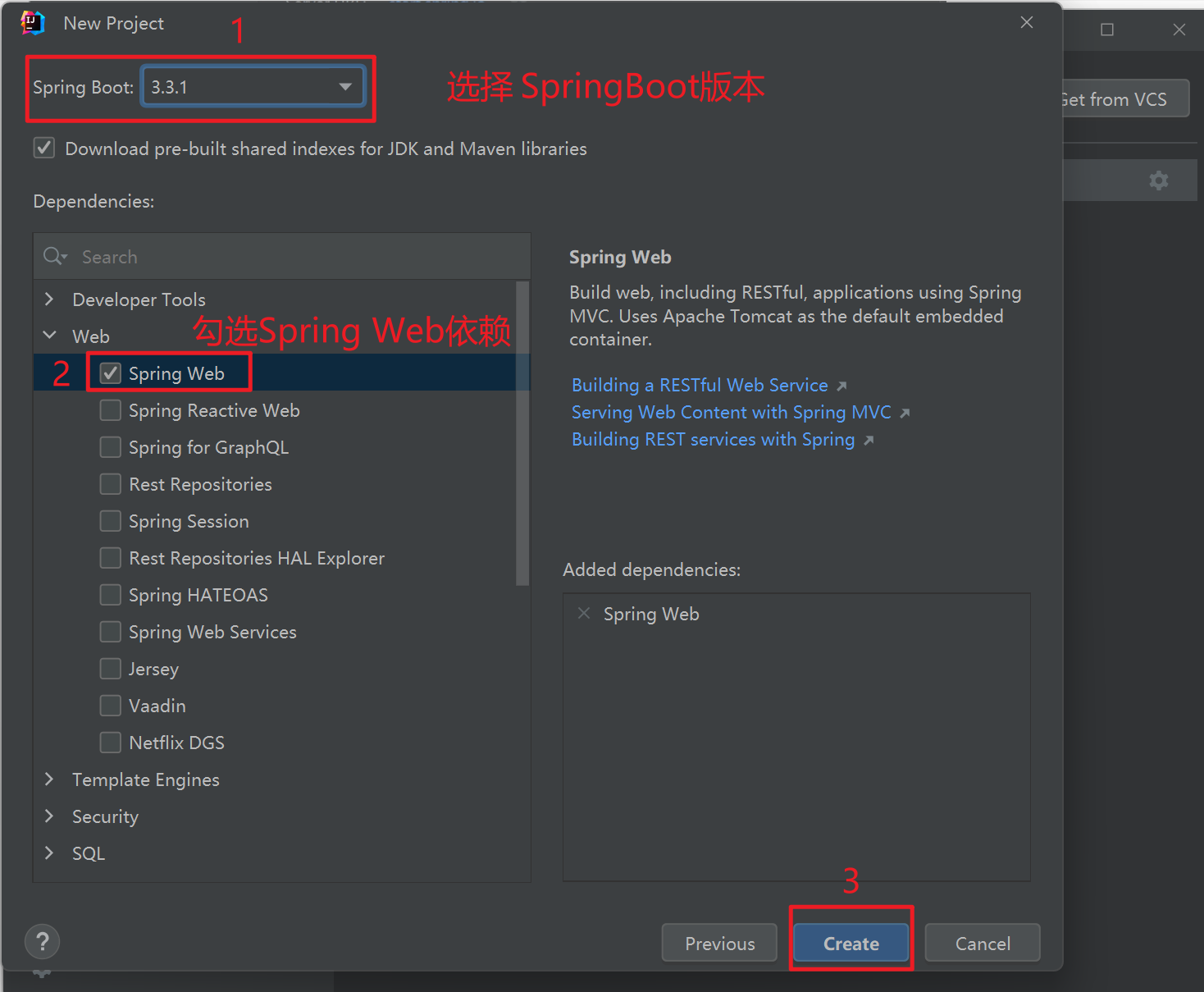Image resolution: width=1204 pixels, height=992 pixels.
Task: Open the help question mark icon
Action: (x=43, y=941)
